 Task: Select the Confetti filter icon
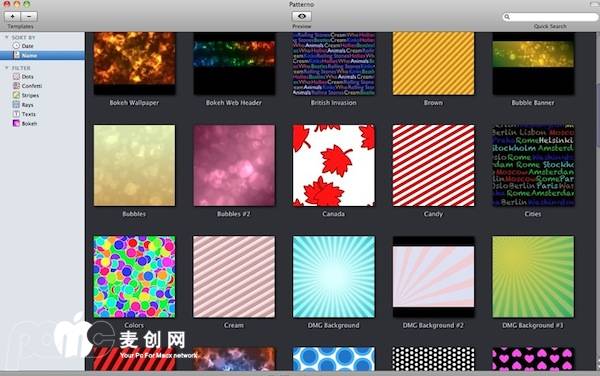[x=16, y=86]
